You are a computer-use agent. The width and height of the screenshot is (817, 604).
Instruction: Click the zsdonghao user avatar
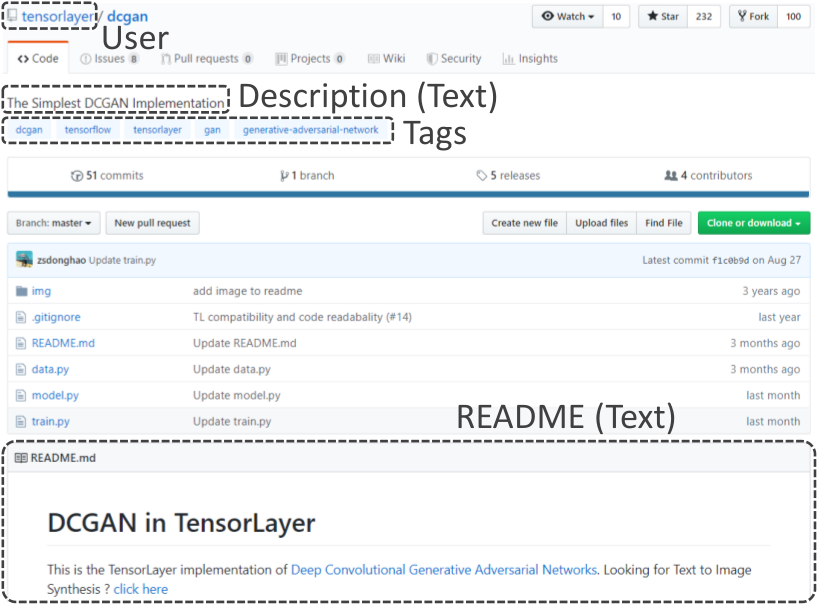24,259
